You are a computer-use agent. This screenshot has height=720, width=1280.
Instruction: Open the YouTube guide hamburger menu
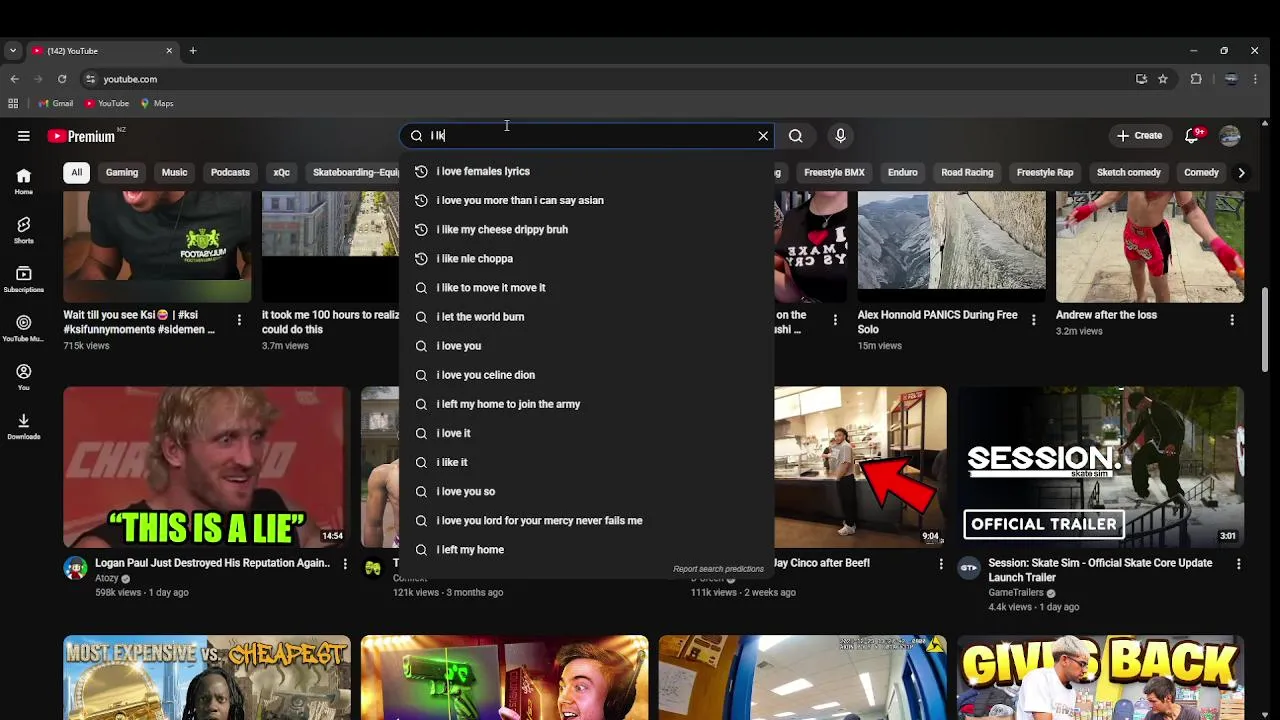tap(23, 136)
